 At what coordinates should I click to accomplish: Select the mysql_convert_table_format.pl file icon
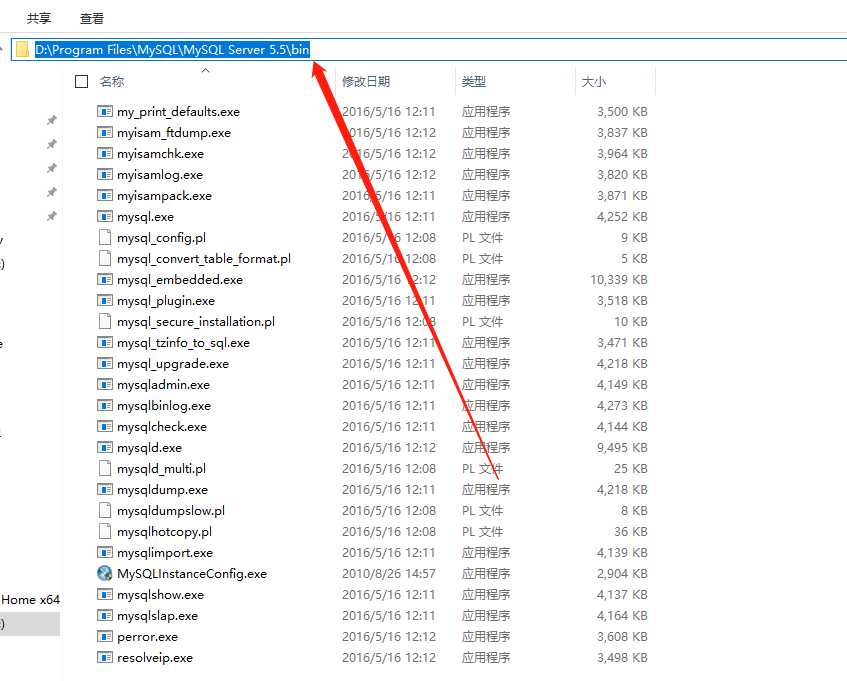[105, 259]
